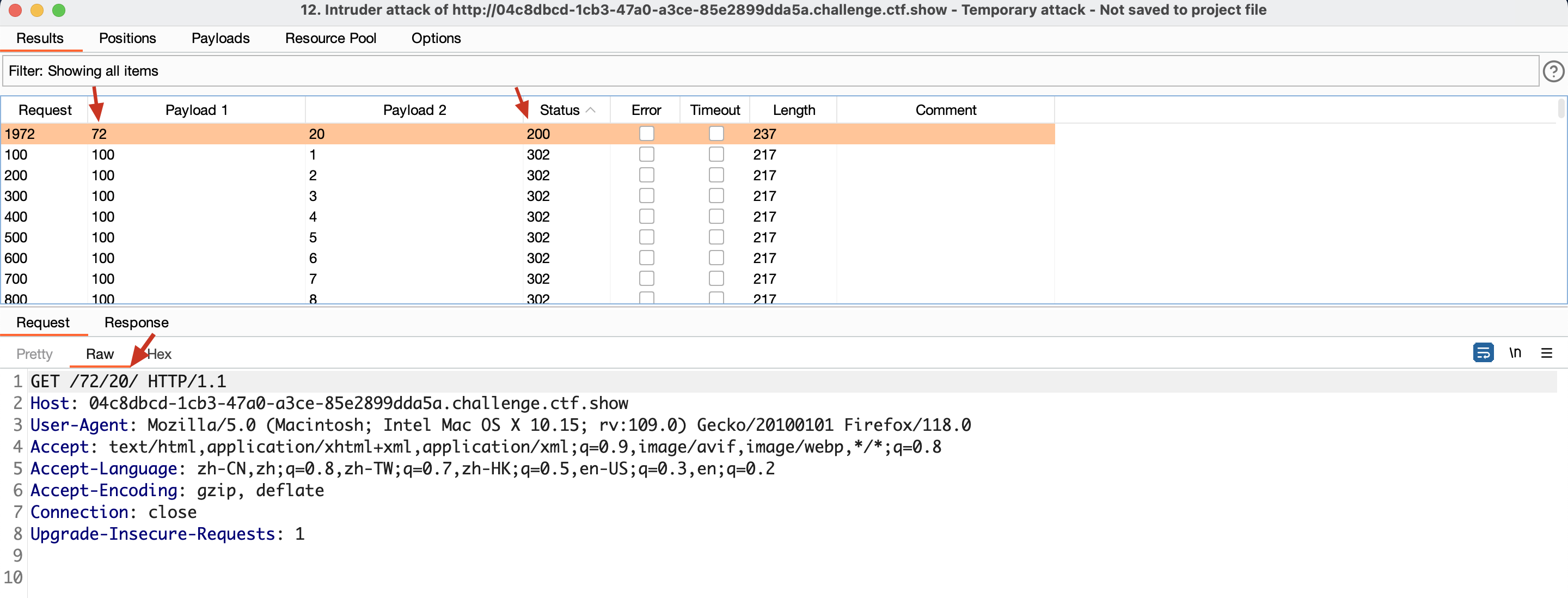Toggle Error checkbox for request 700

646,278
